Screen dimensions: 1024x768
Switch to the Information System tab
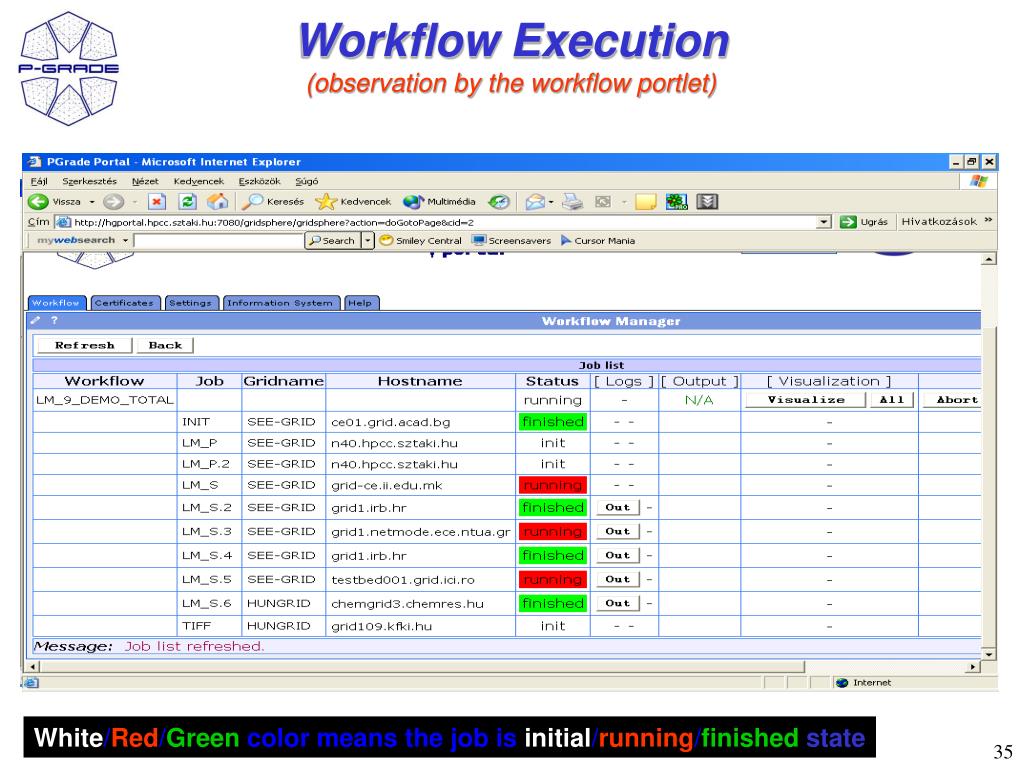tap(280, 303)
